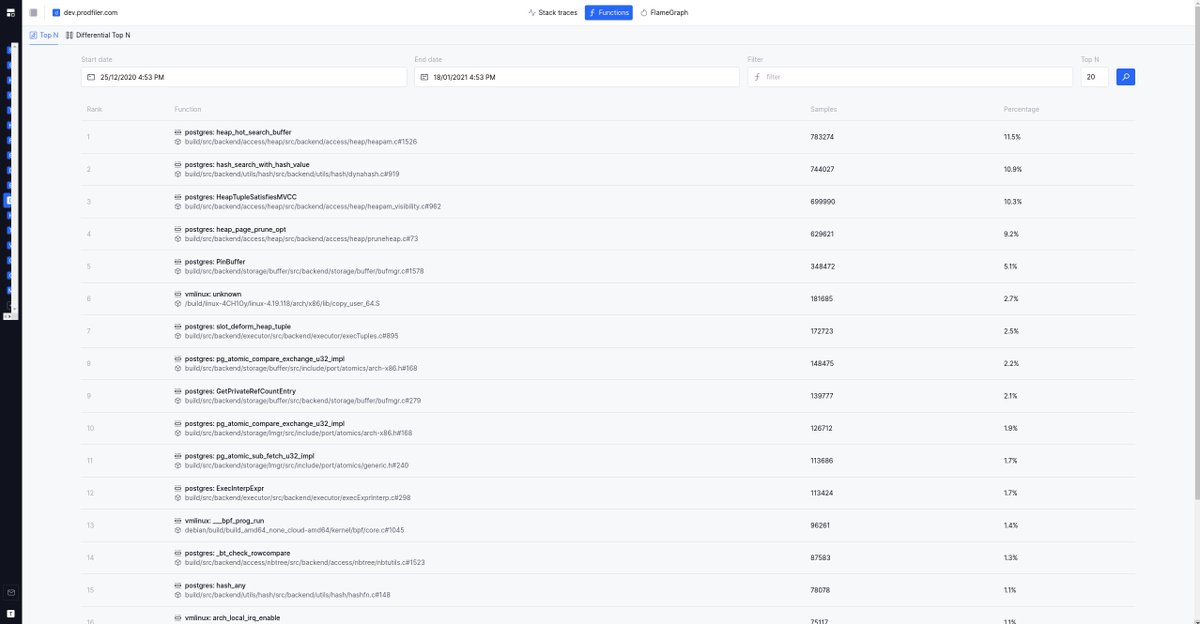Click executable icon beside postgres: hash_any
The height and width of the screenshot is (624, 1200).
178,585
